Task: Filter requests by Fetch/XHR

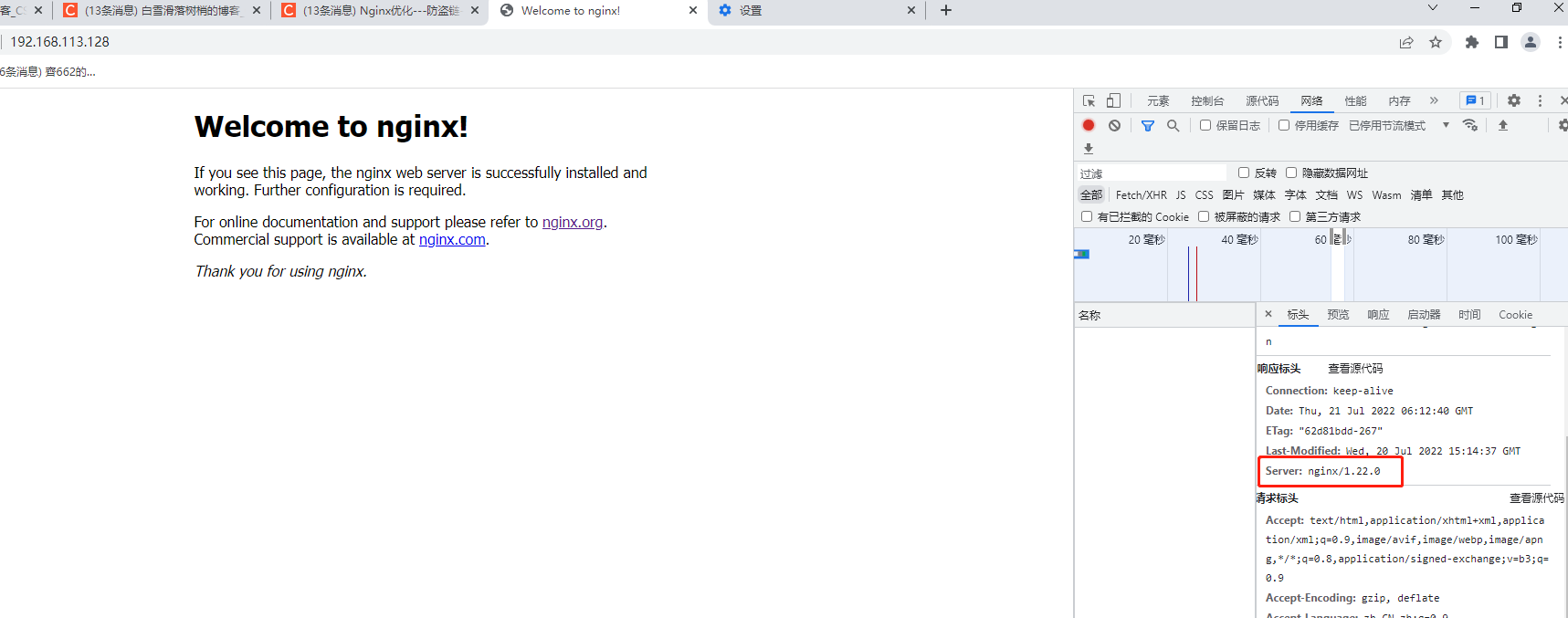Action: (x=1141, y=194)
